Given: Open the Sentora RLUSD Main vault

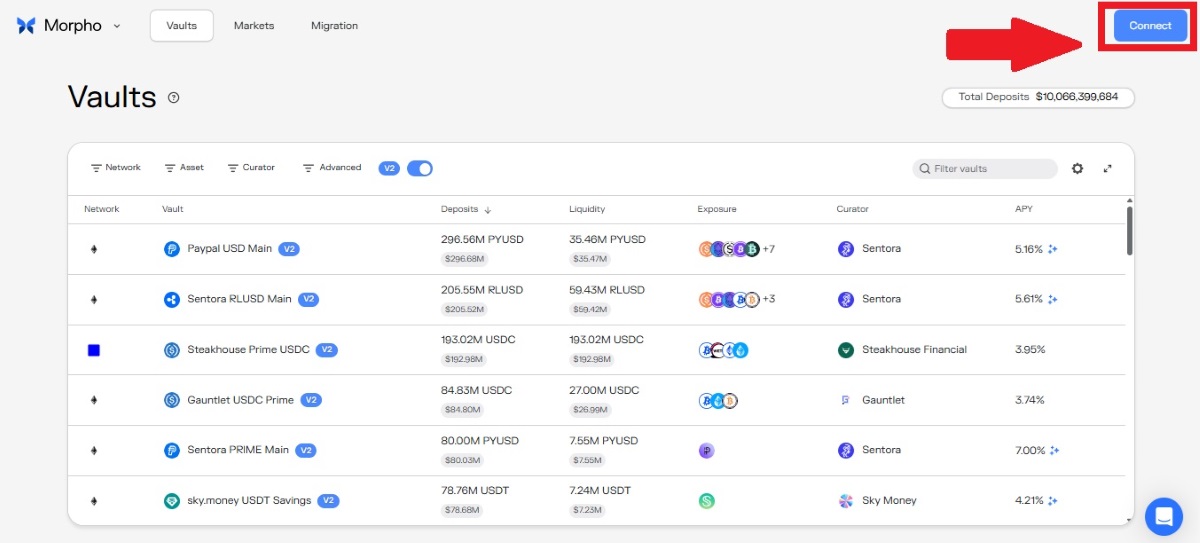Looking at the screenshot, I should point(239,299).
